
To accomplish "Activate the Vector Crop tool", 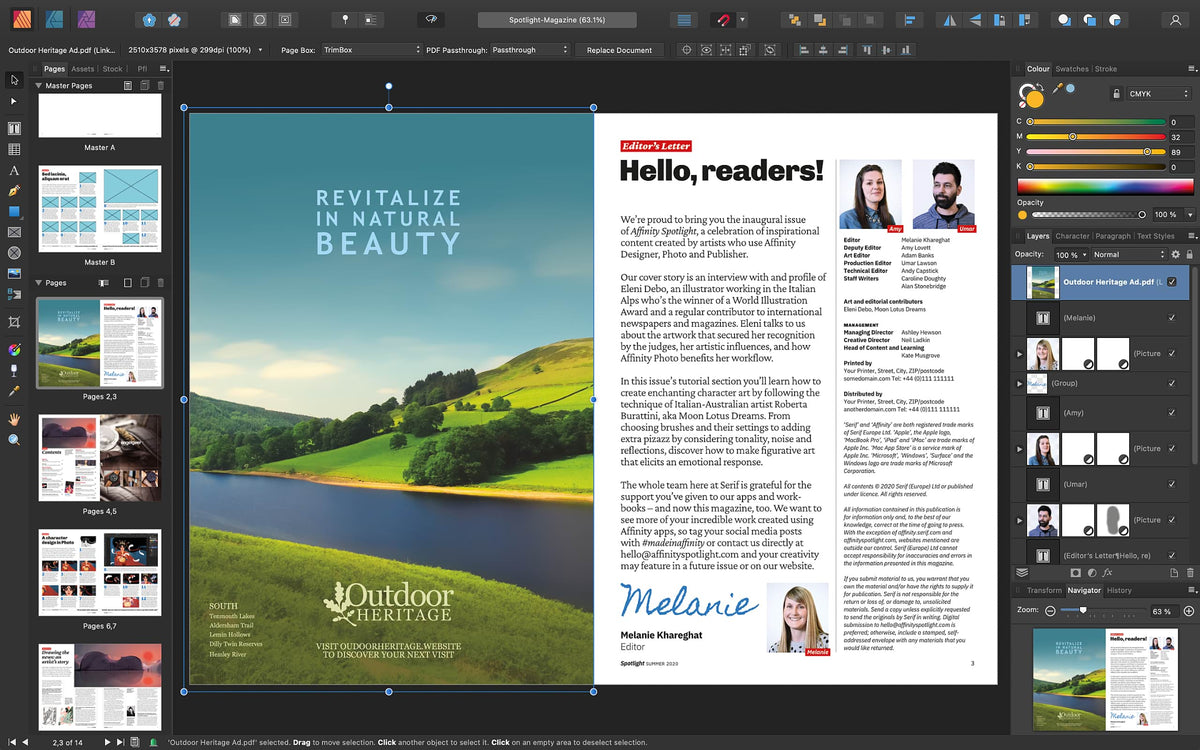I will point(14,322).
